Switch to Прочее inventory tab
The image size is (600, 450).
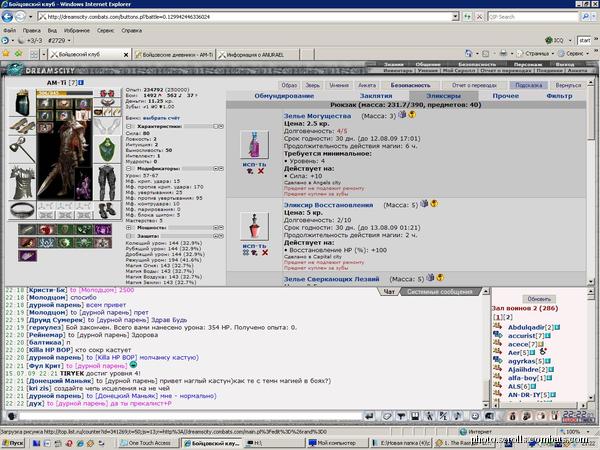[x=505, y=96]
